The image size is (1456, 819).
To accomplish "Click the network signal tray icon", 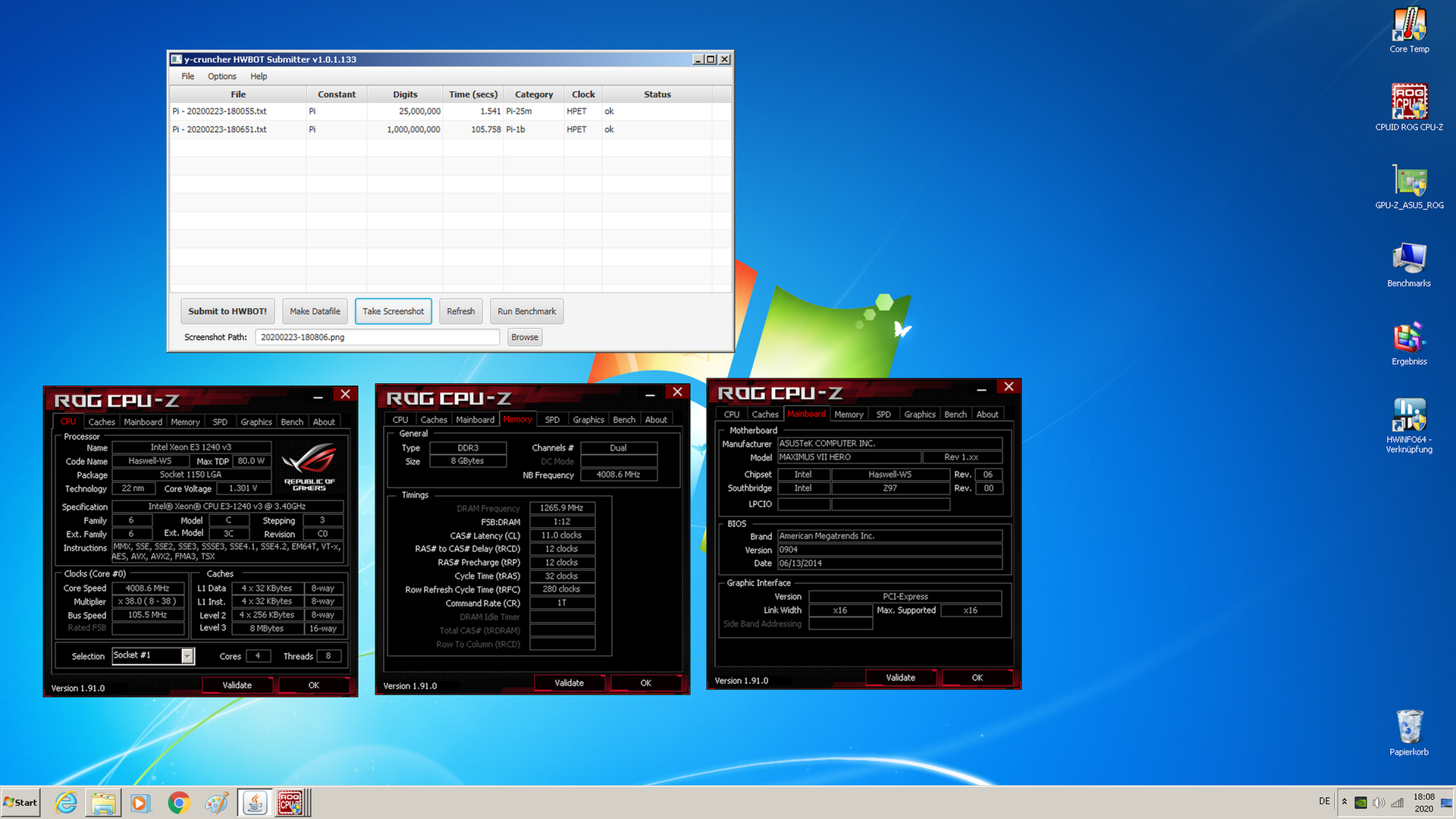I will 1397,802.
